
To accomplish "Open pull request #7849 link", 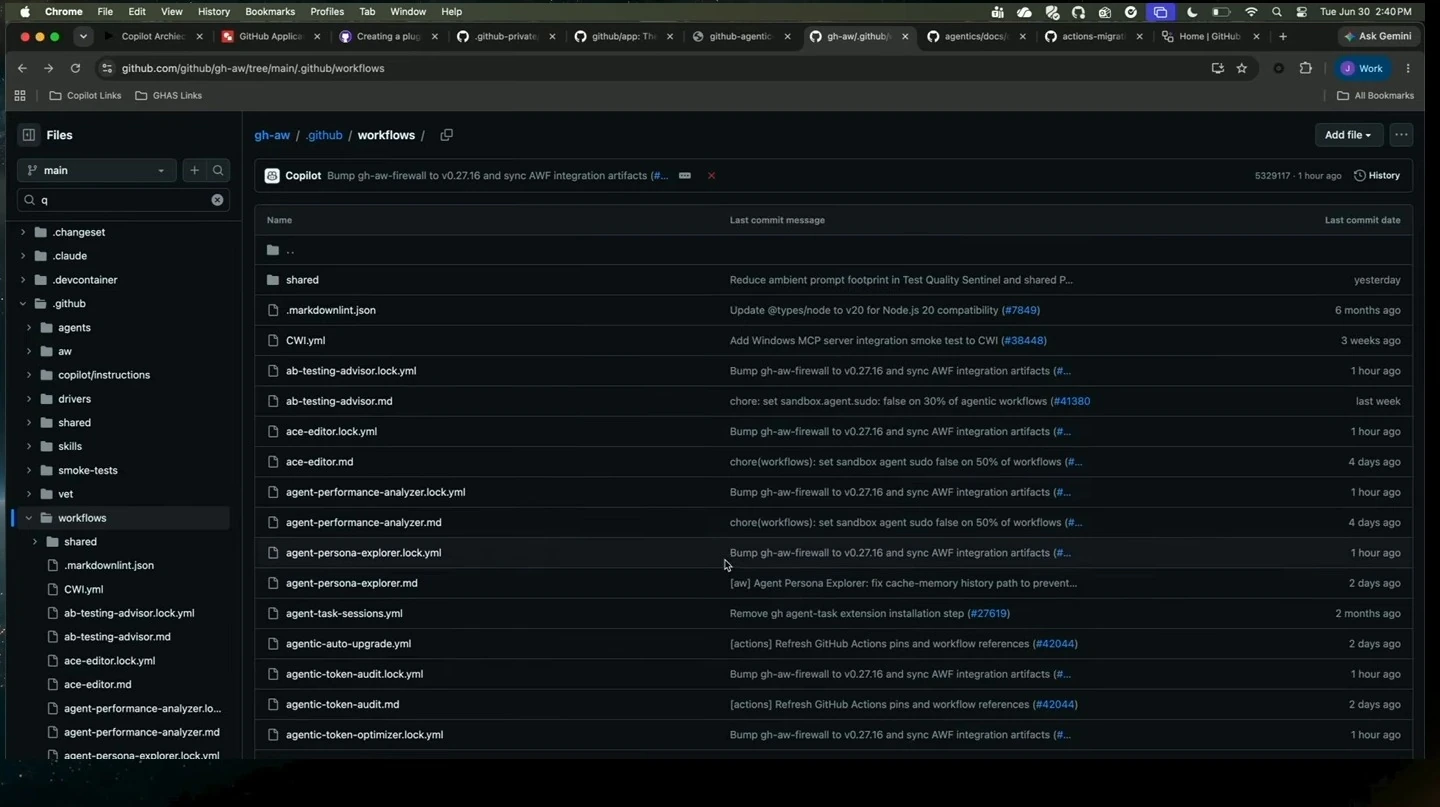I will tap(1020, 310).
